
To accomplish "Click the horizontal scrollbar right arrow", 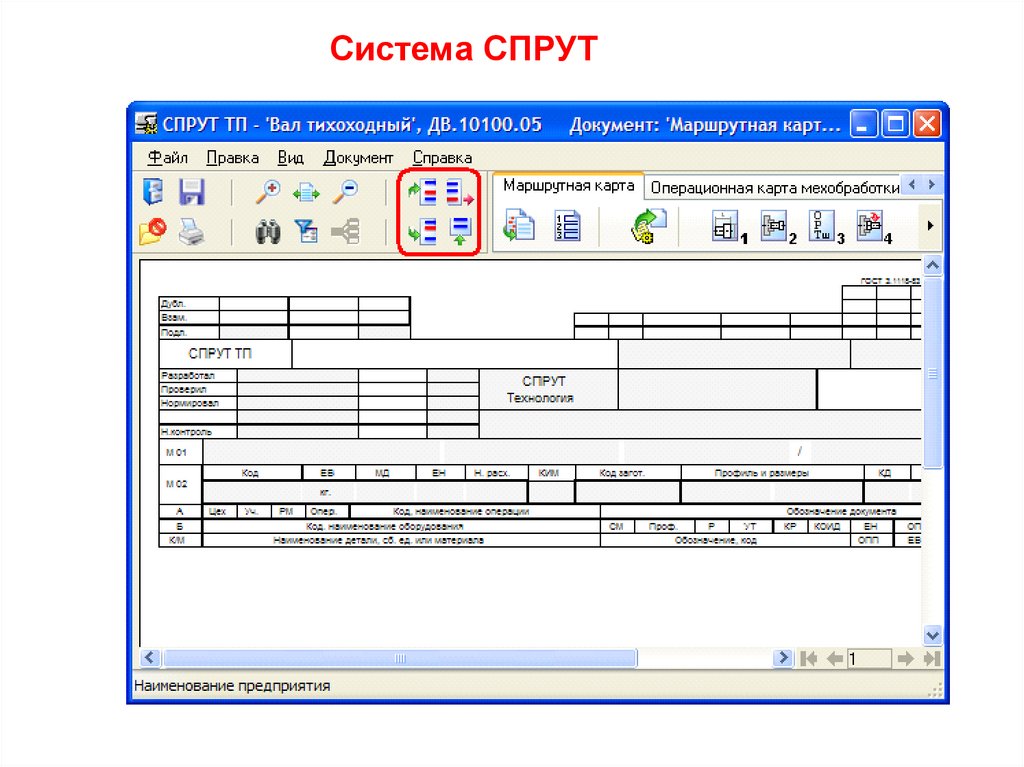I will (x=782, y=658).
